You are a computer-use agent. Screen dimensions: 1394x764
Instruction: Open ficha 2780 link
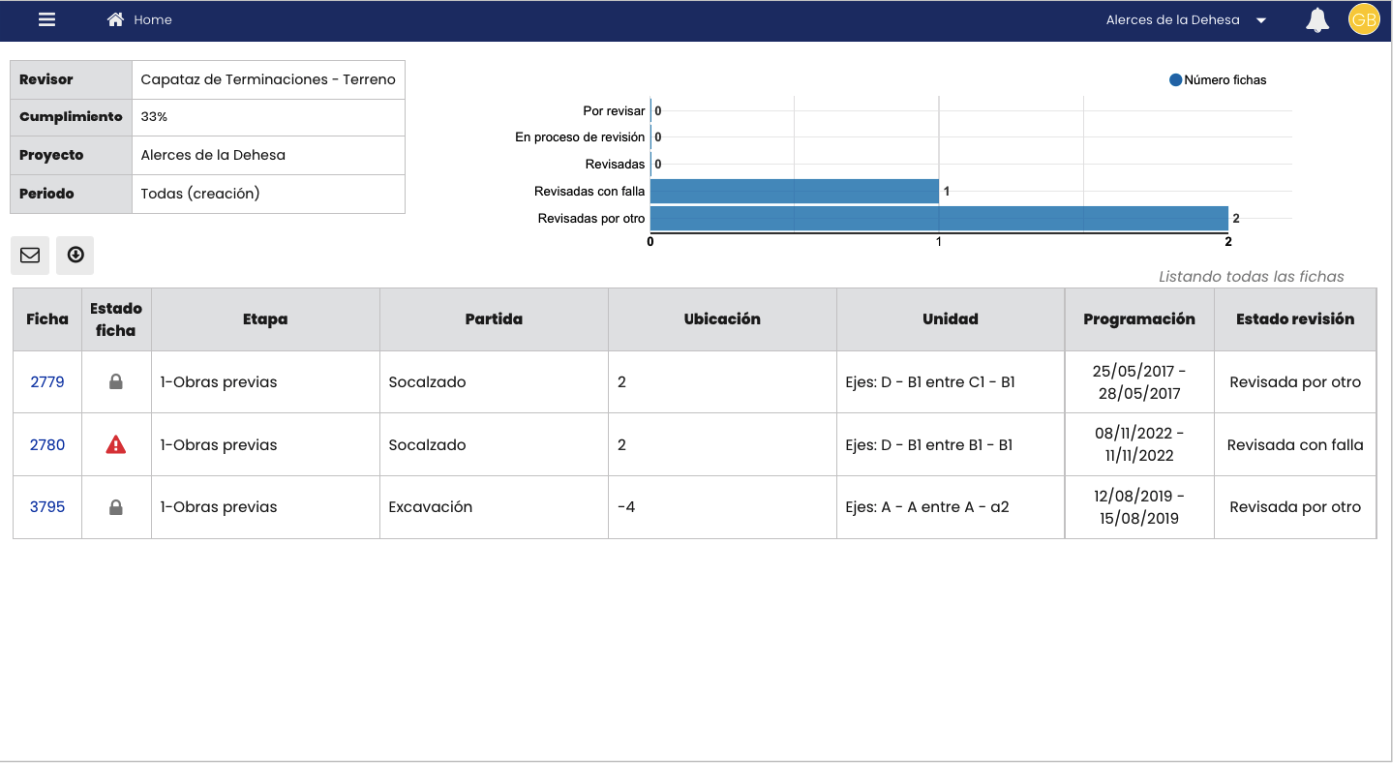[x=47, y=445]
